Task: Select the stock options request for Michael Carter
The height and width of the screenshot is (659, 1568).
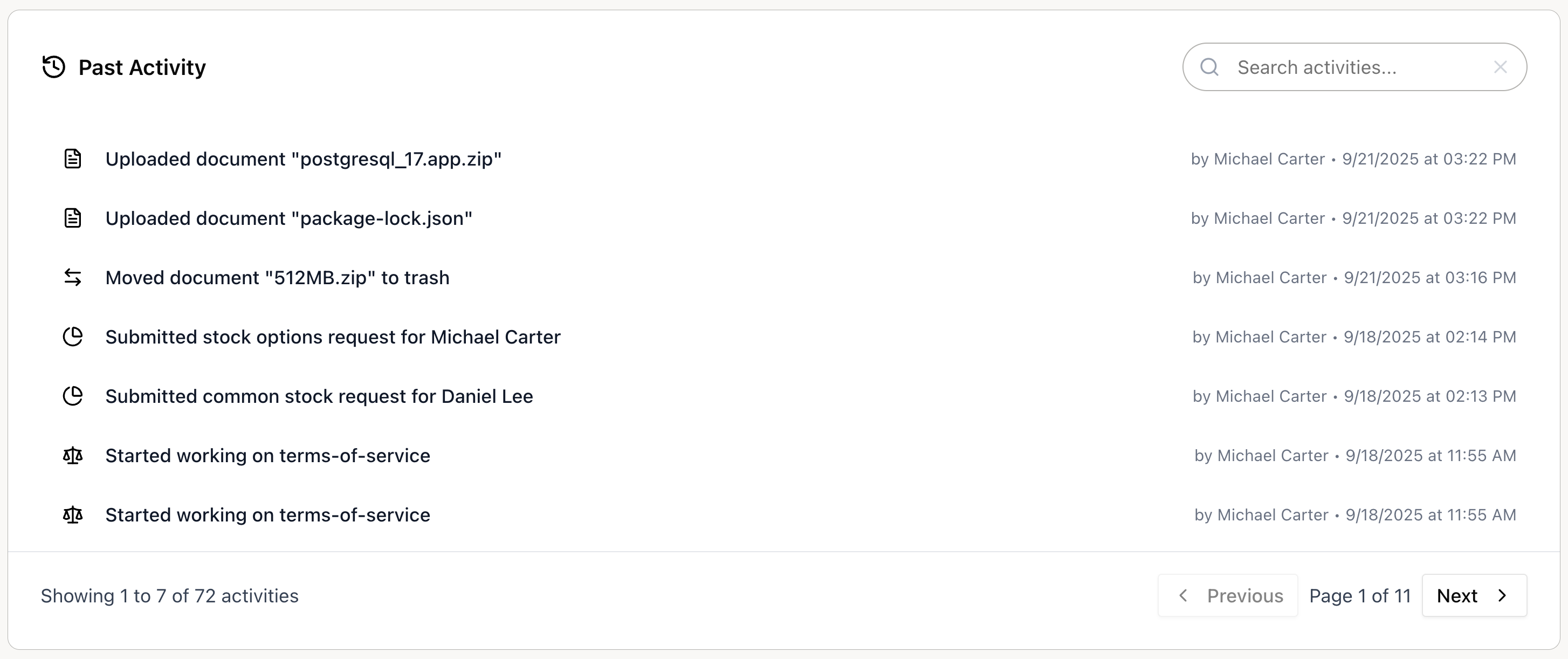Action: click(333, 336)
